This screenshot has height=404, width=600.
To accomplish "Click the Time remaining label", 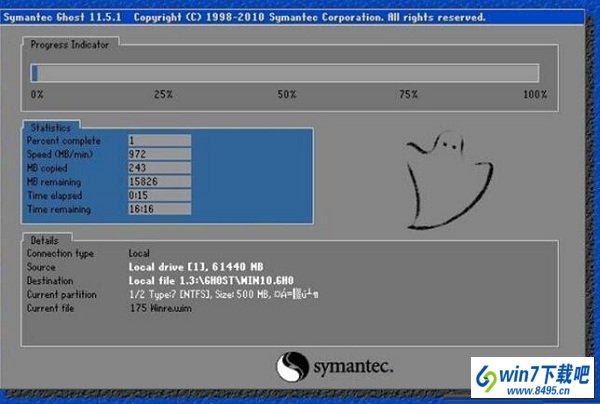I will point(59,210).
